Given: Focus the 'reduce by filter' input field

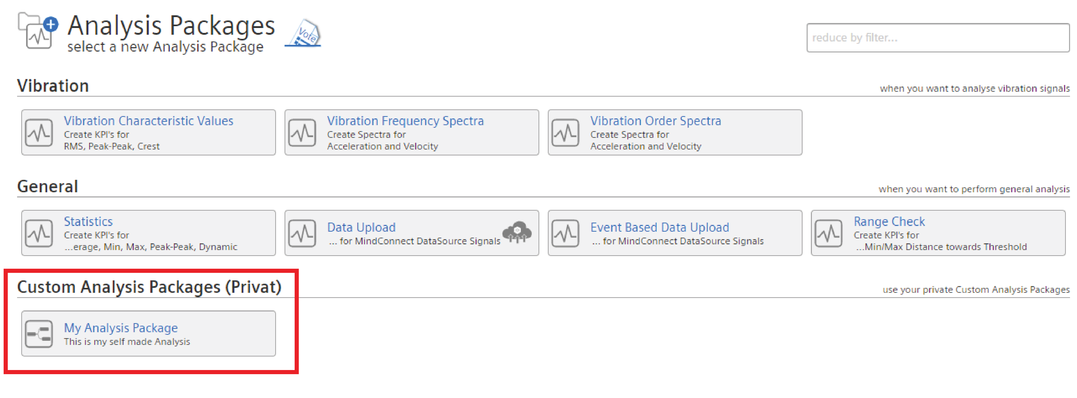Looking at the screenshot, I should [938, 38].
